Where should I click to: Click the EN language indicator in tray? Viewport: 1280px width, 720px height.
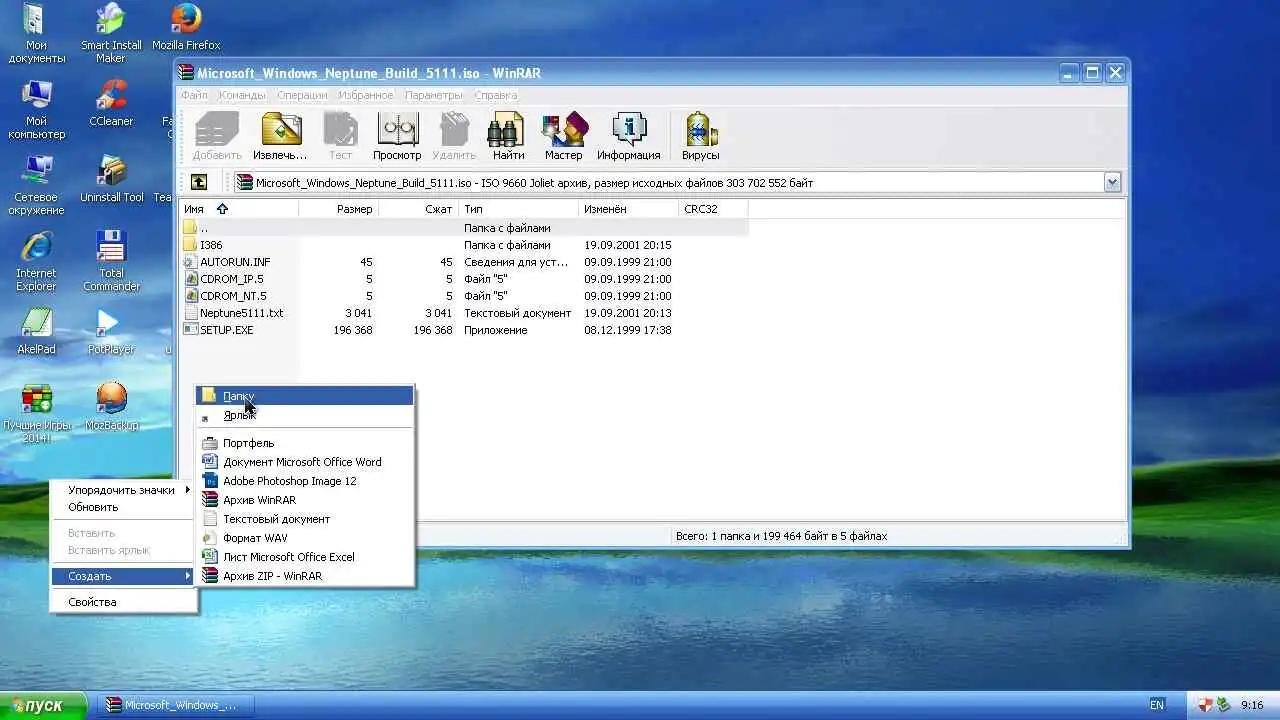click(x=1157, y=705)
